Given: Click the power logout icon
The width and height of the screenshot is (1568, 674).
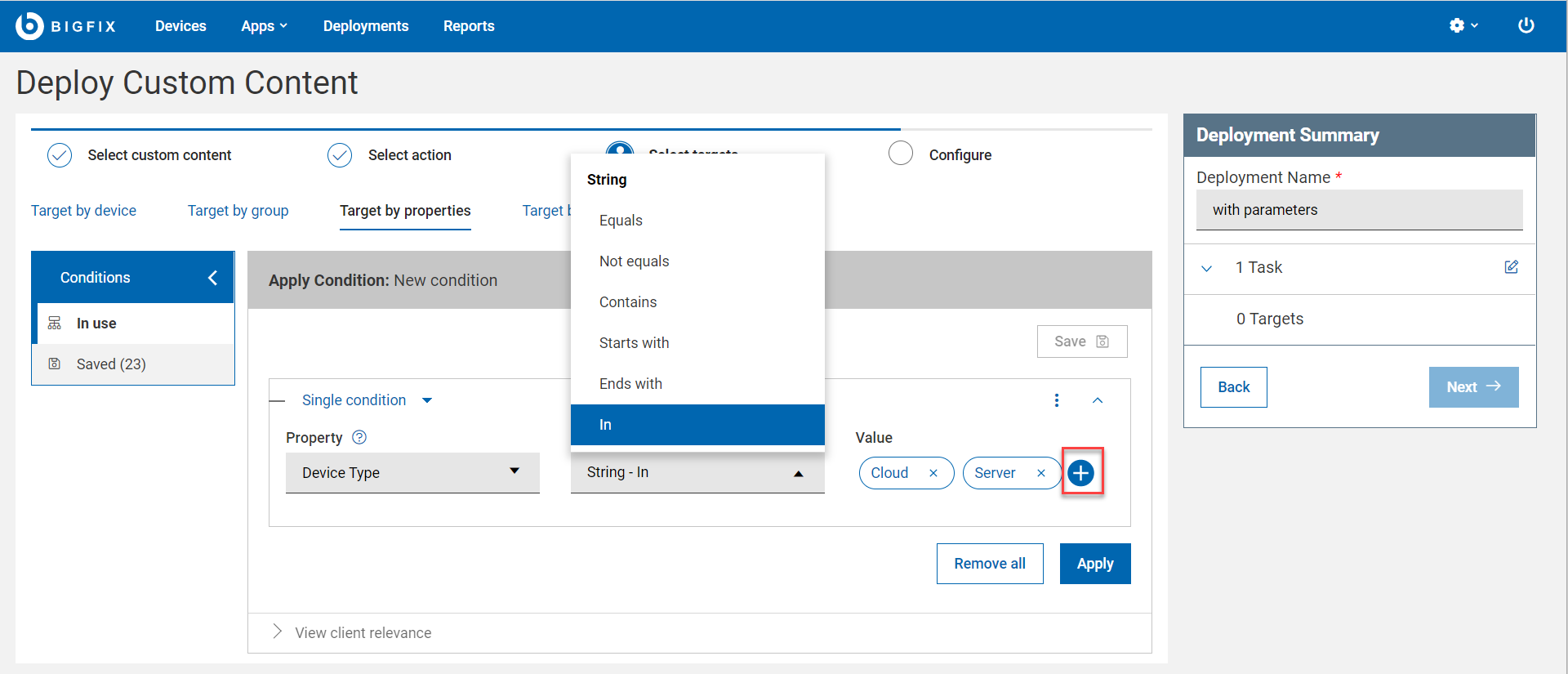Looking at the screenshot, I should pyautogui.click(x=1526, y=25).
